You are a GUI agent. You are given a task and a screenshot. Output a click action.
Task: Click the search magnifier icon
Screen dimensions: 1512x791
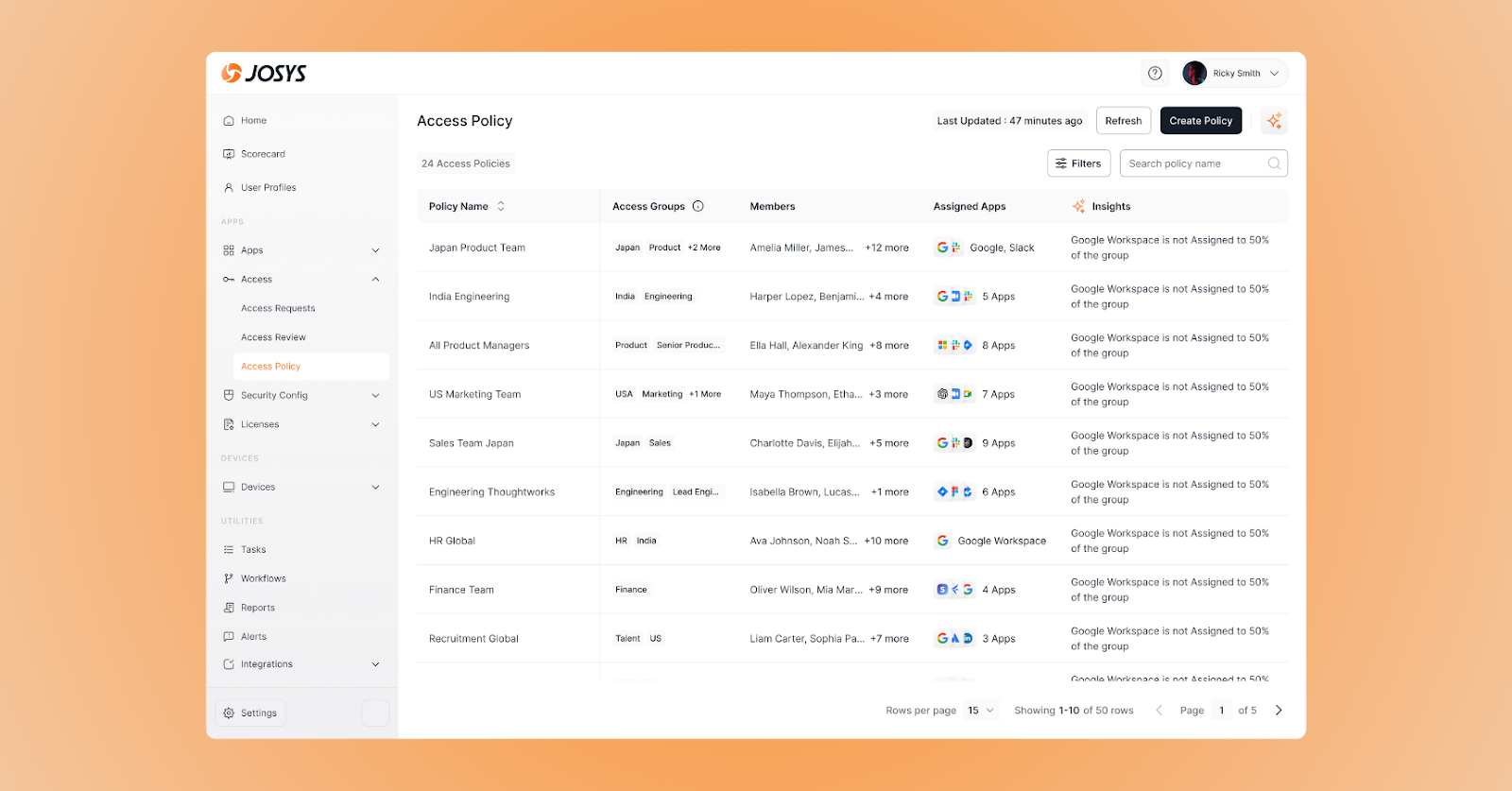click(x=1274, y=163)
